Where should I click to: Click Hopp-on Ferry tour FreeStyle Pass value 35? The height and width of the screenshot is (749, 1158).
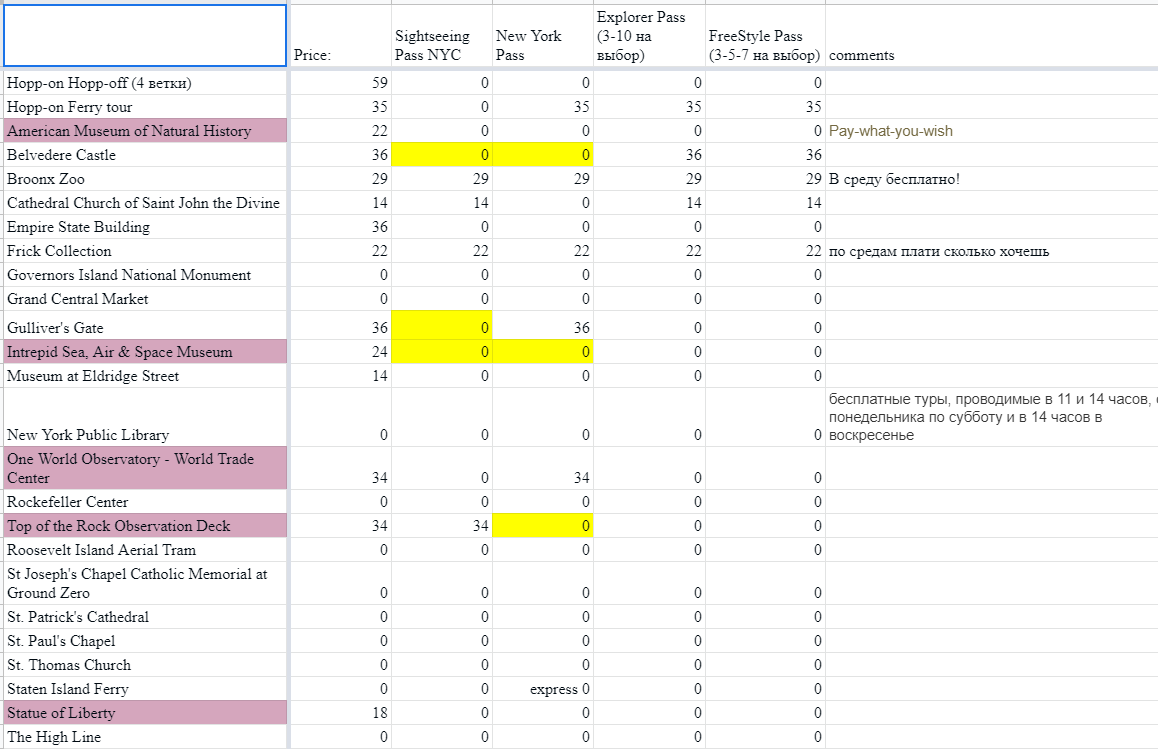pyautogui.click(x=765, y=107)
